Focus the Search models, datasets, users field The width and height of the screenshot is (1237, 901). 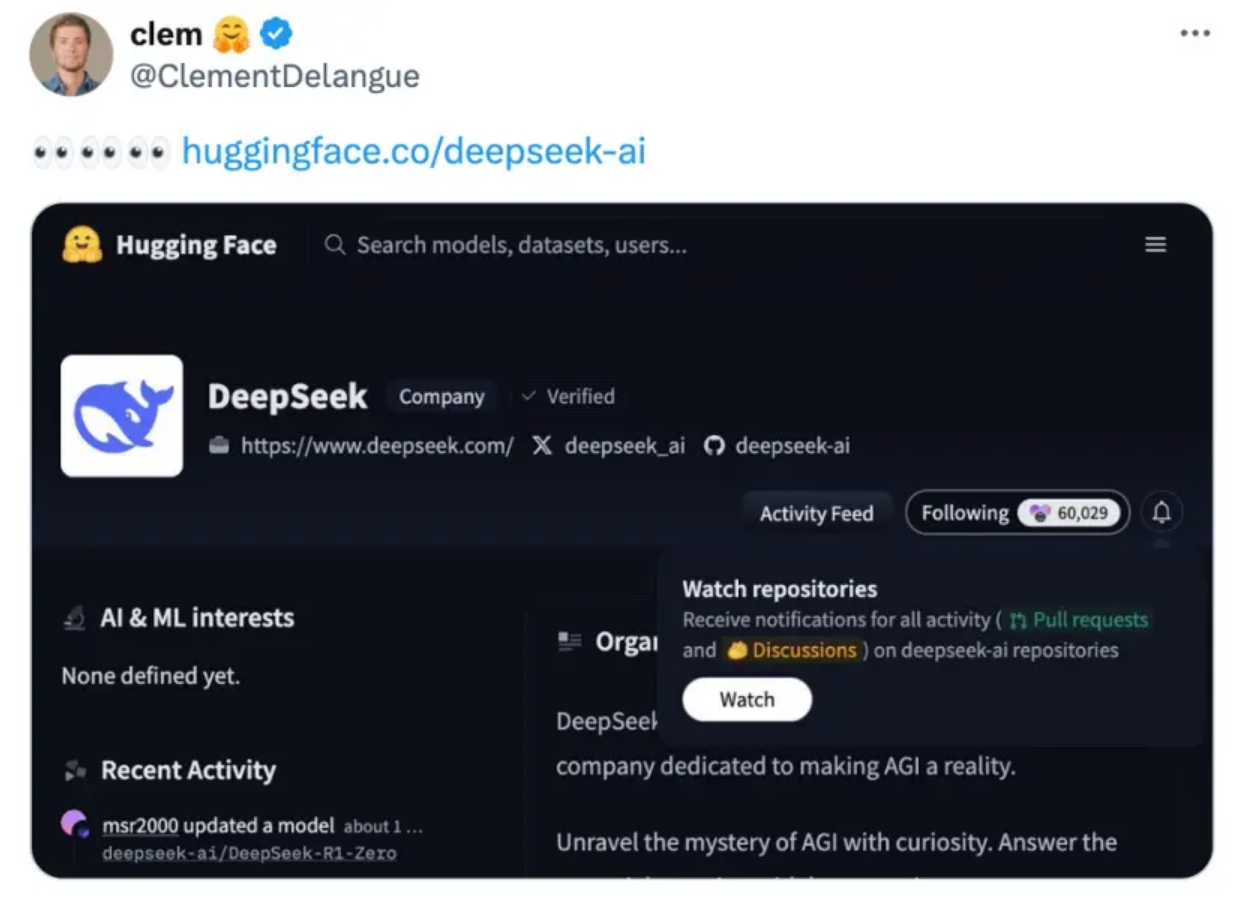pos(520,245)
